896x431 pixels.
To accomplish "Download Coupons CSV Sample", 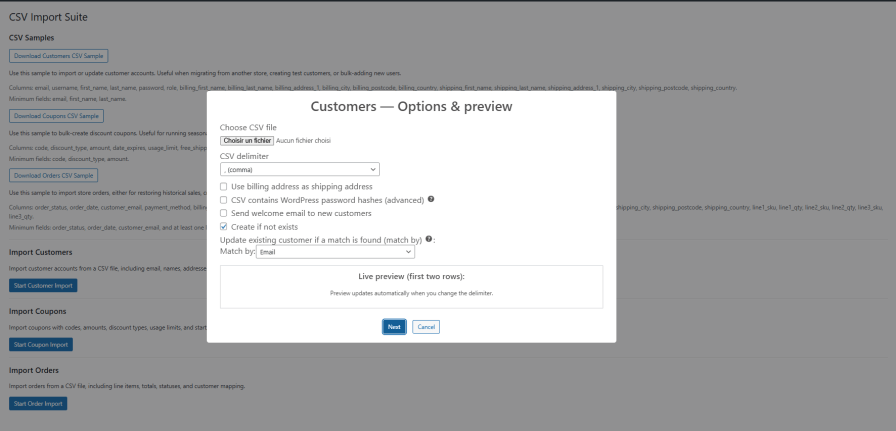I will (x=56, y=116).
